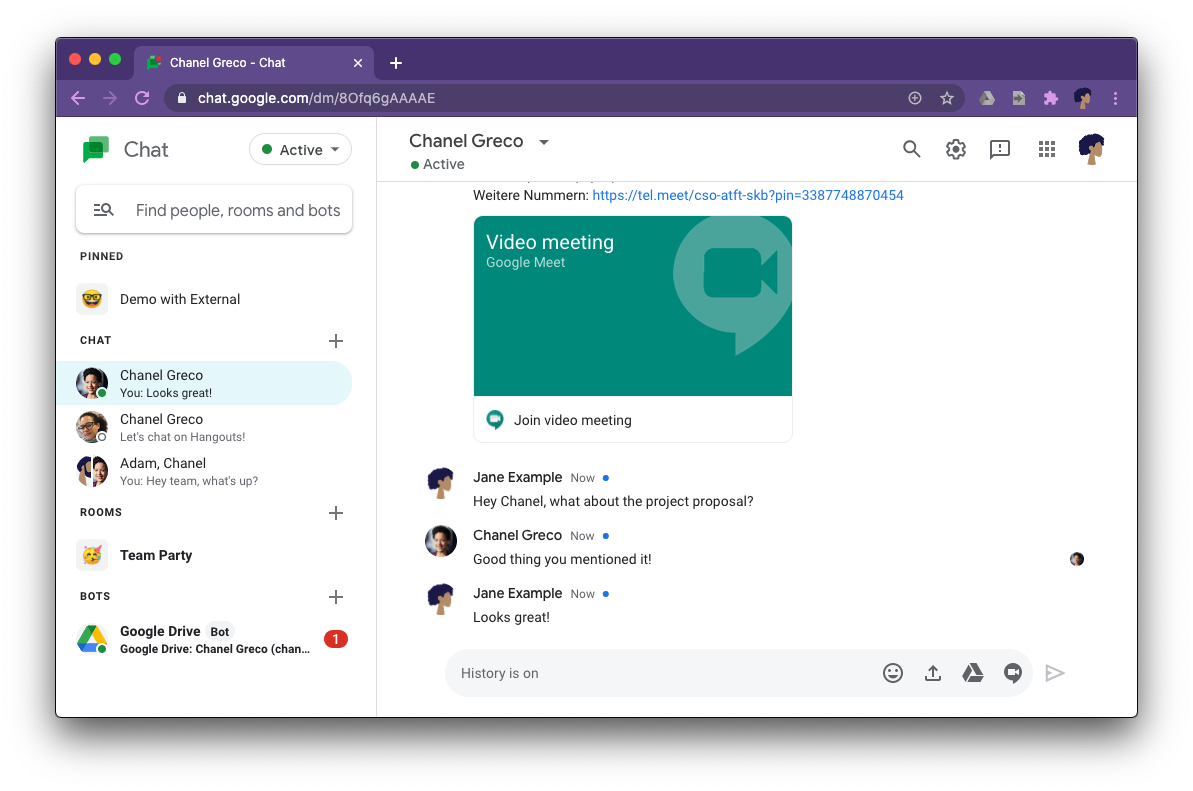Viewport: 1193px width, 791px height.
Task: Open Chat settings via the gear icon
Action: [x=955, y=148]
